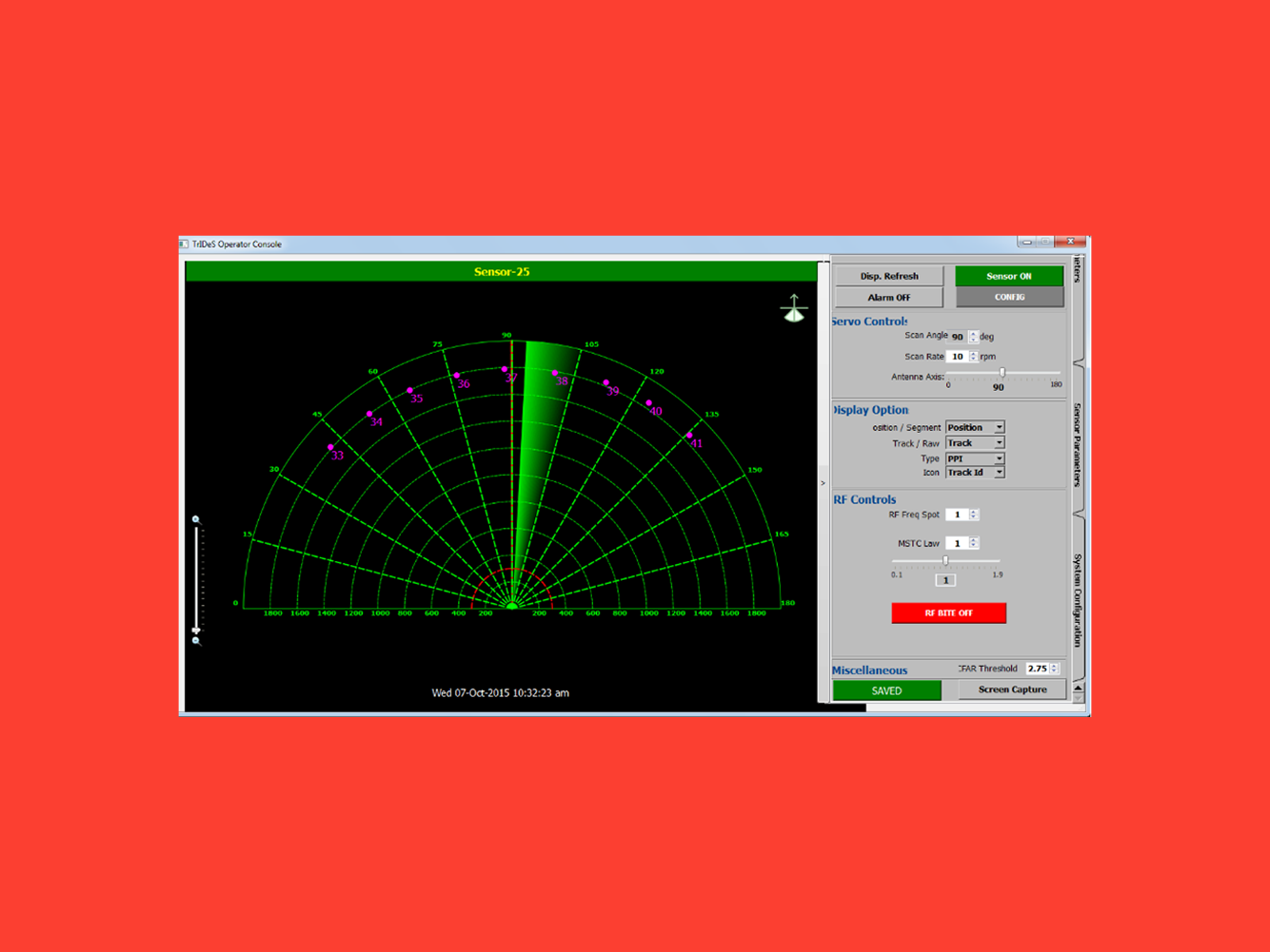Increase RF Freq Spot using its spinner
This screenshot has width=1270, height=952.
click(x=973, y=511)
